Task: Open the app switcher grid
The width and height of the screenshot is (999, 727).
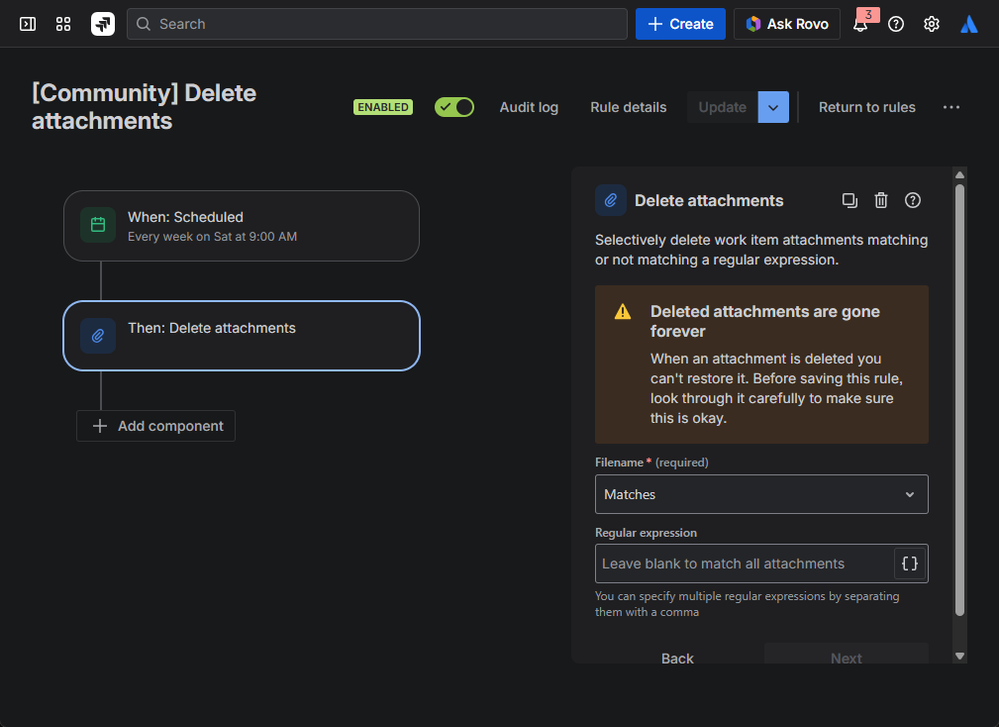Action: pyautogui.click(x=63, y=24)
